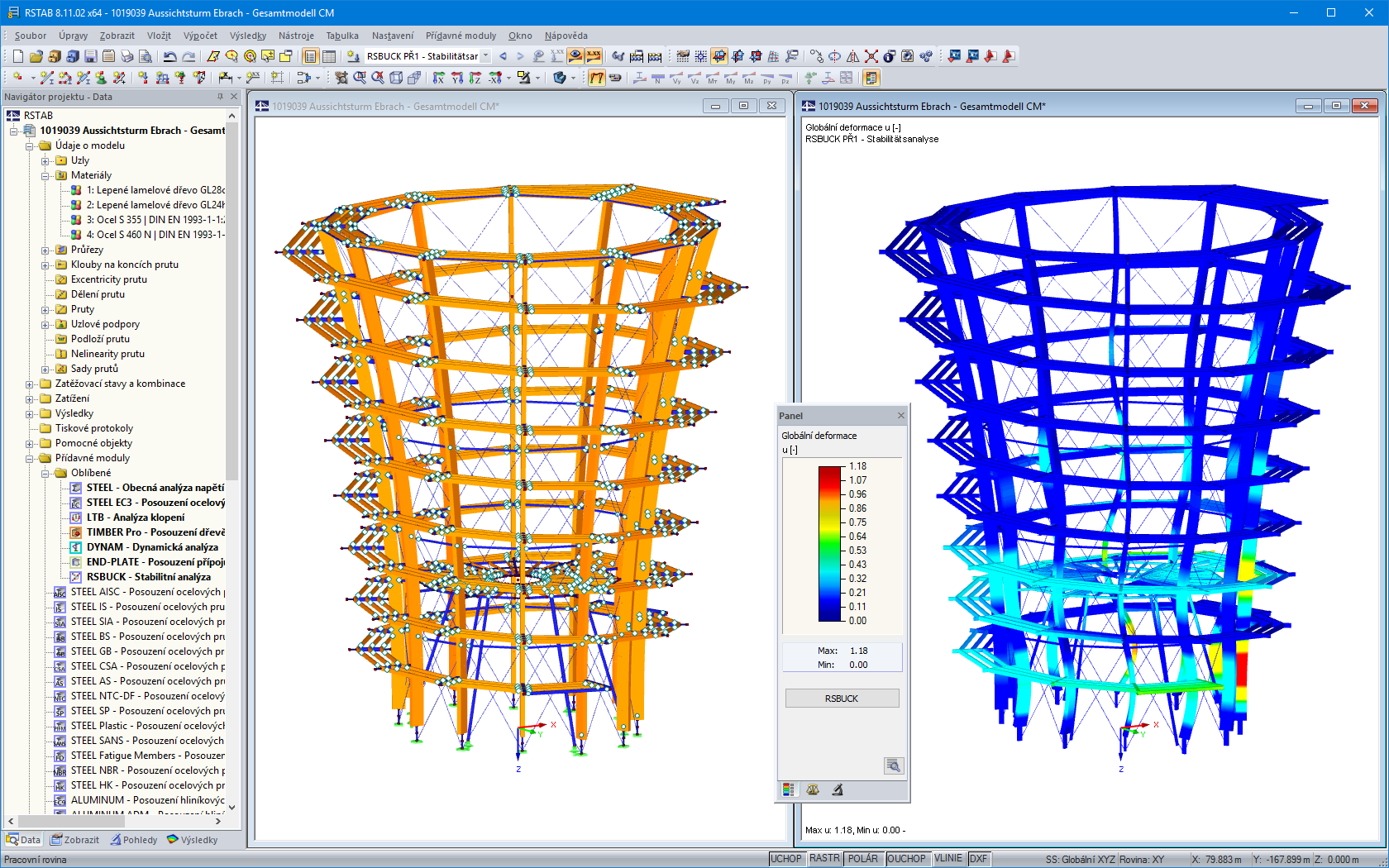The height and width of the screenshot is (868, 1389).
Task: Select DYNAM - Dynamická analýza module
Action: [x=153, y=547]
